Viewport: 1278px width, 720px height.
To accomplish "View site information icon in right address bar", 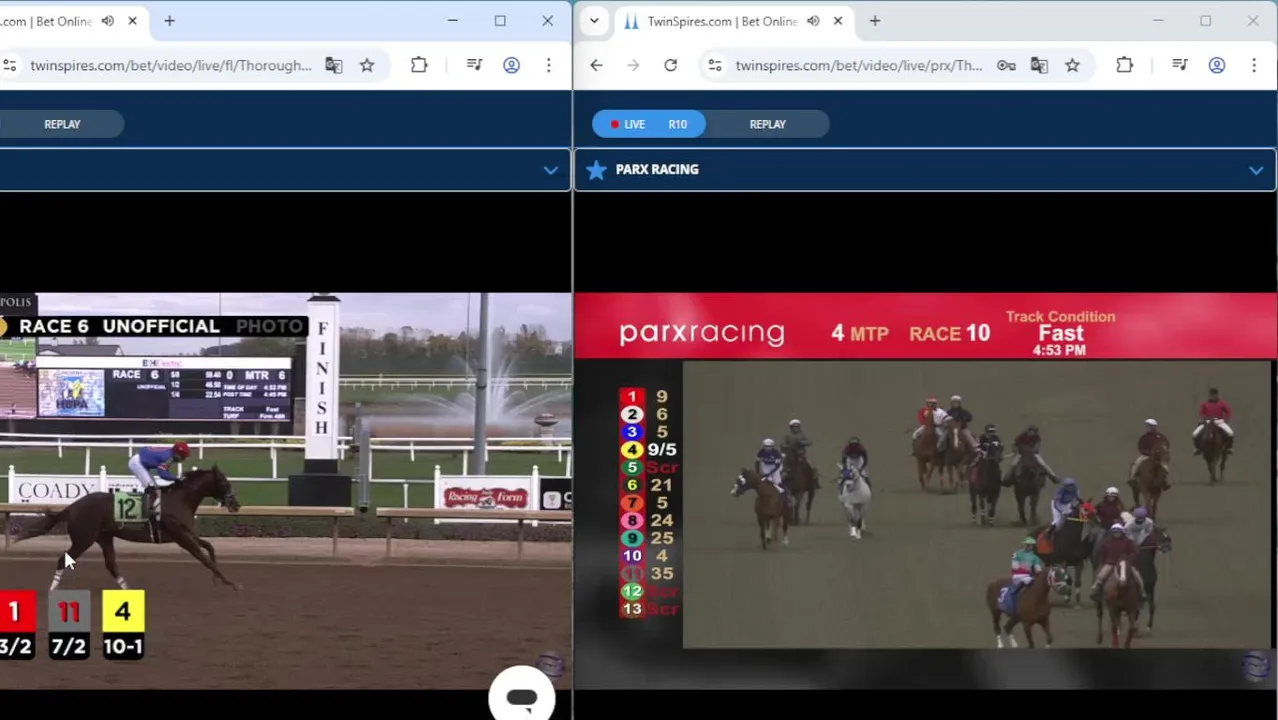I will coord(715,65).
